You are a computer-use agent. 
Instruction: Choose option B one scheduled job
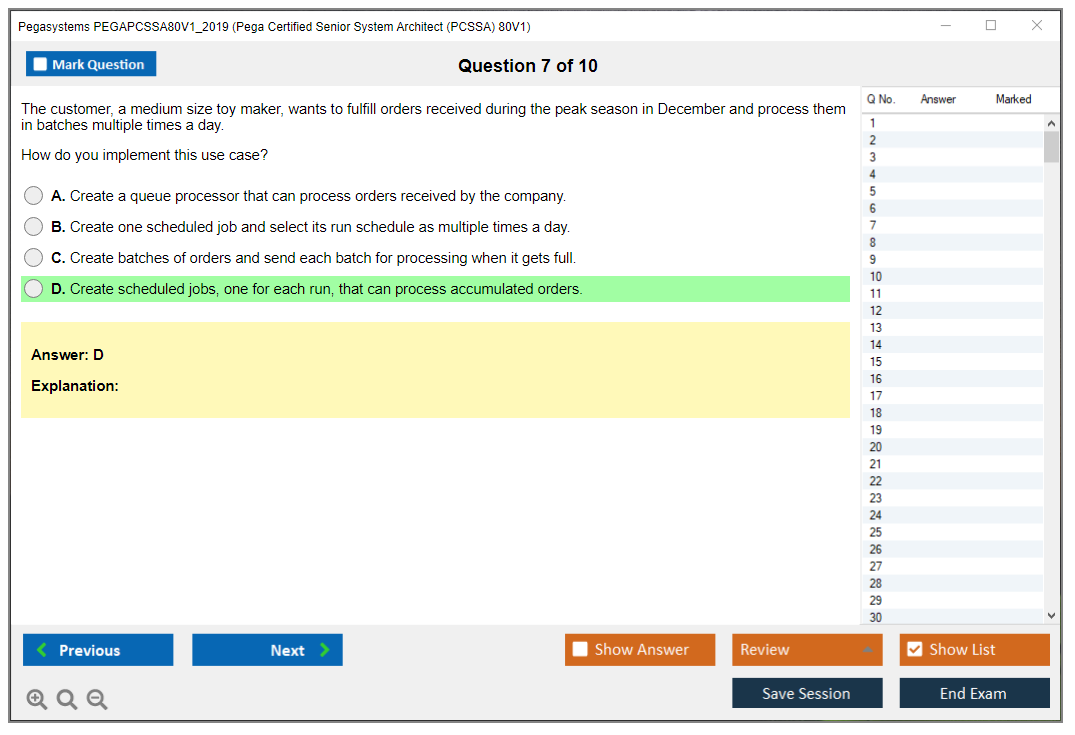tap(34, 227)
